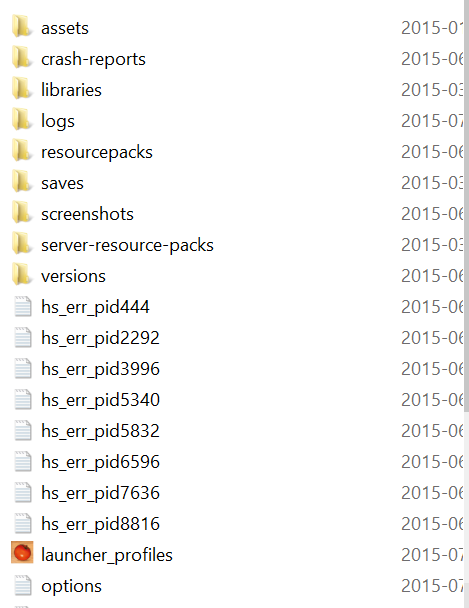Select the launcher_profiles tomato icon
The image size is (469, 608).
pos(22,552)
